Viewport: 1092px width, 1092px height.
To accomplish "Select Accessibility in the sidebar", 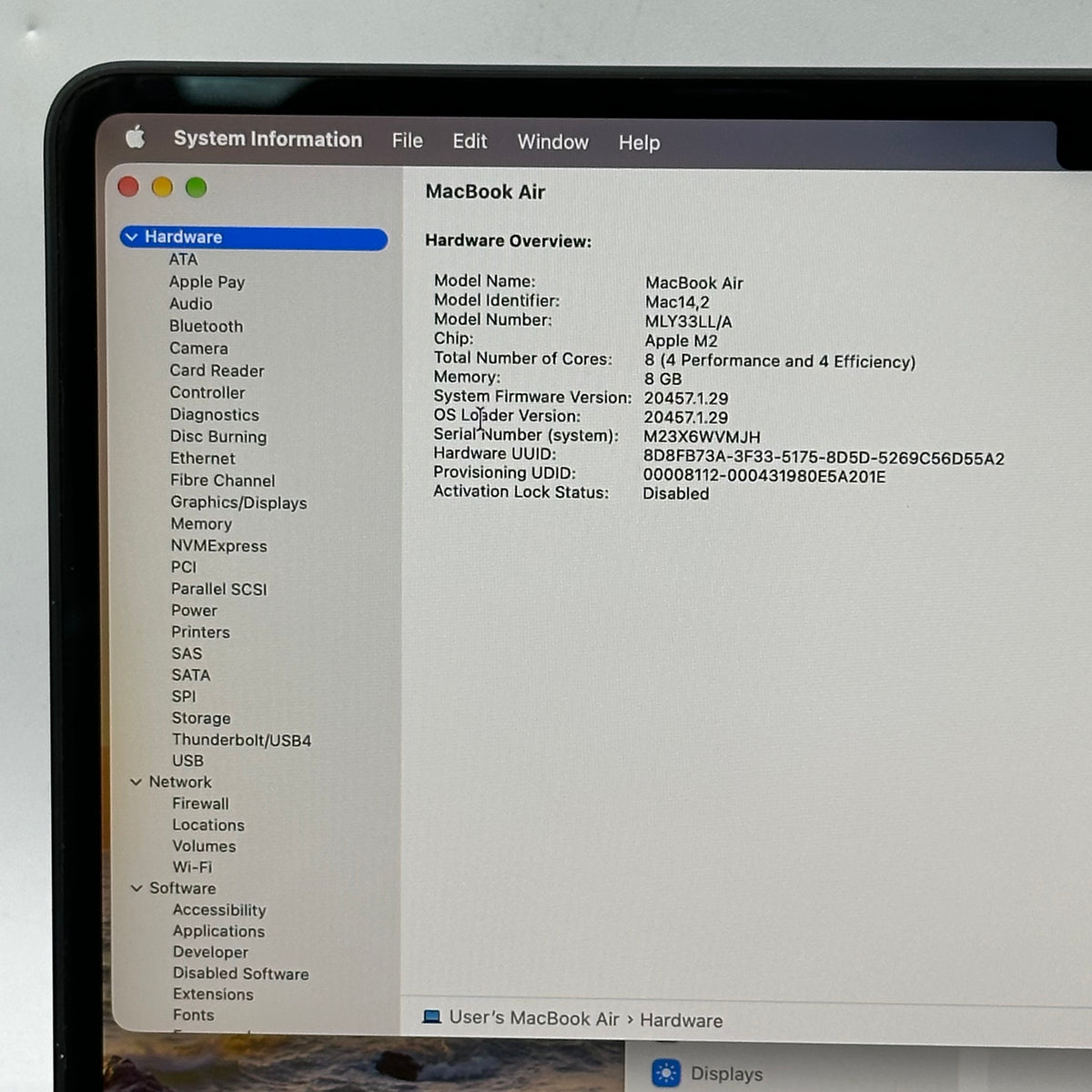I will pyautogui.click(x=219, y=910).
